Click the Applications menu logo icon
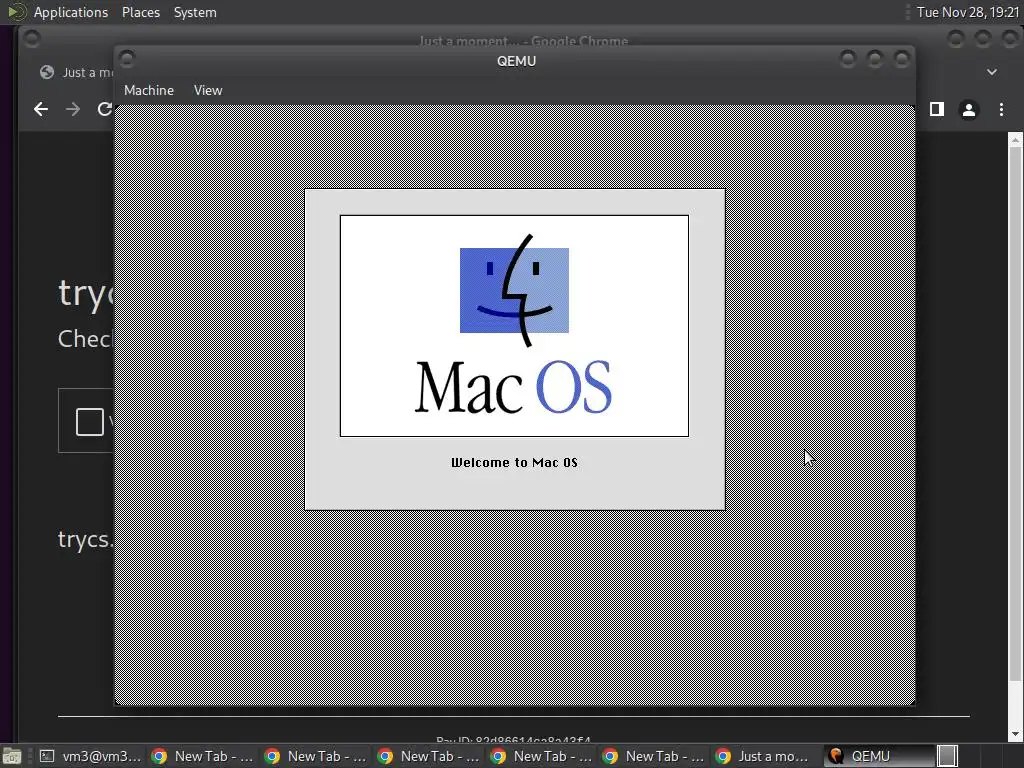1024x768 pixels. coord(16,12)
